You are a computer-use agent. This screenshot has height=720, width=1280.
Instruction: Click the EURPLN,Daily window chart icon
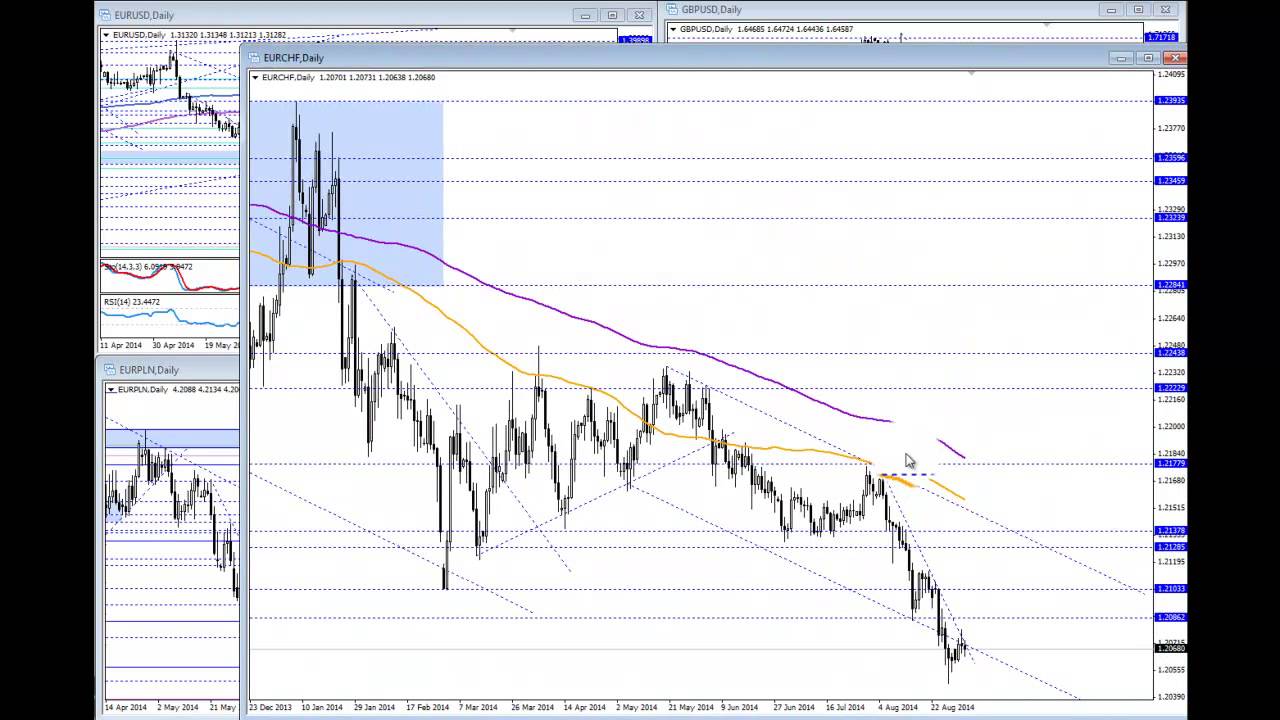[111, 370]
